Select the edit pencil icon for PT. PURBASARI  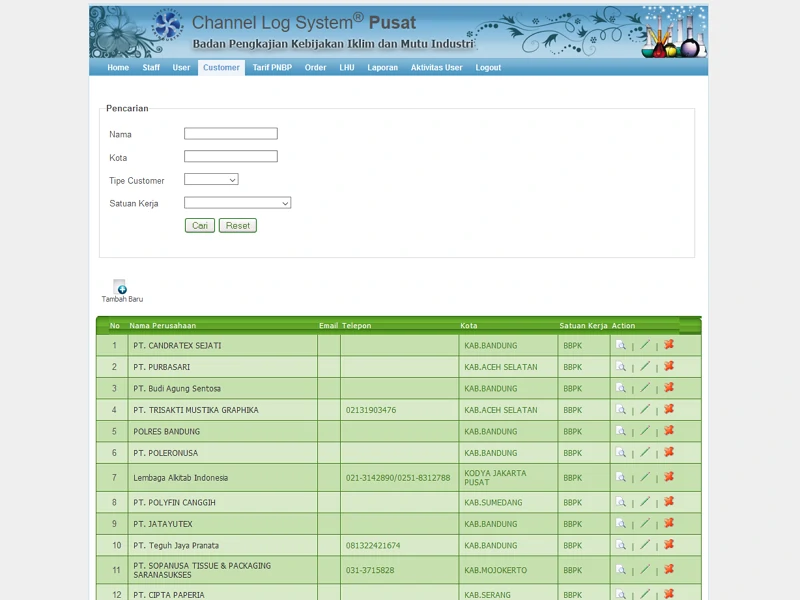pyautogui.click(x=645, y=366)
